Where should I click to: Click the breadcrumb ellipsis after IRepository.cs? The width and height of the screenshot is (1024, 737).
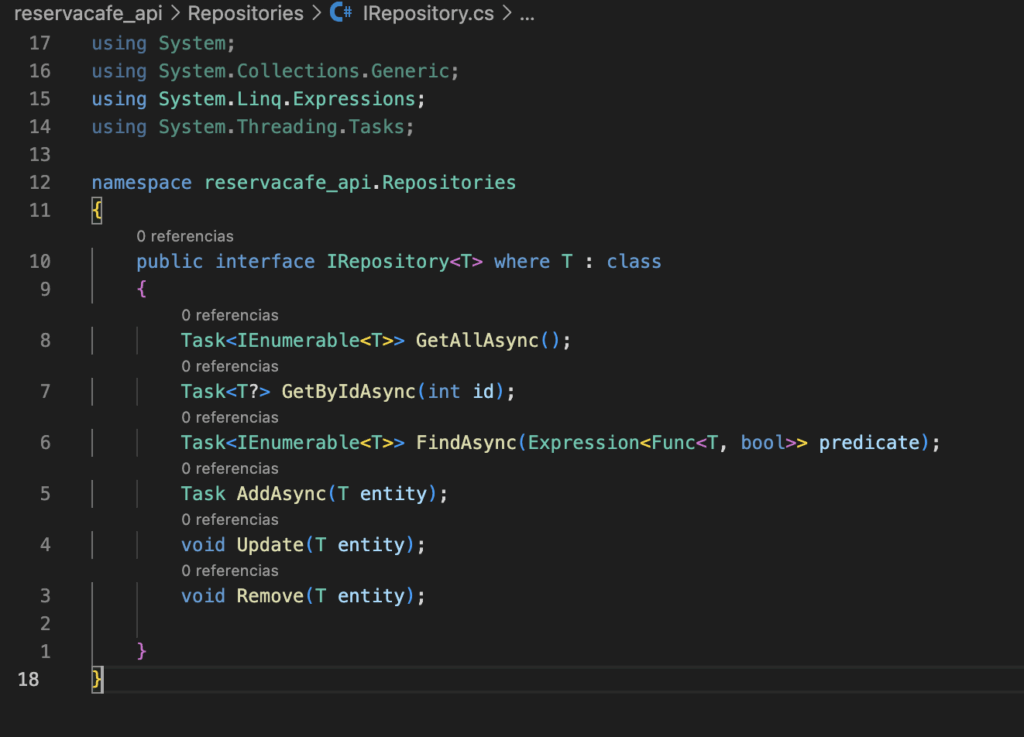527,14
